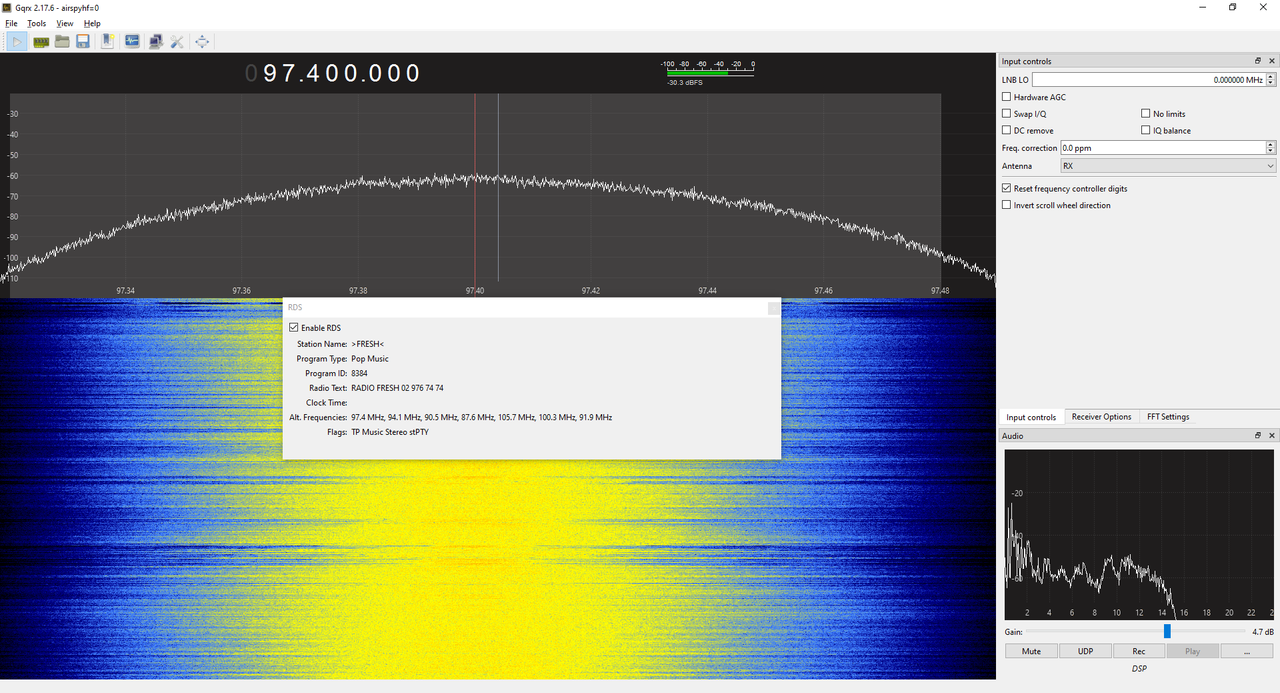The image size is (1280, 693).
Task: Open the I/O device configuration icon
Action: click(x=41, y=41)
